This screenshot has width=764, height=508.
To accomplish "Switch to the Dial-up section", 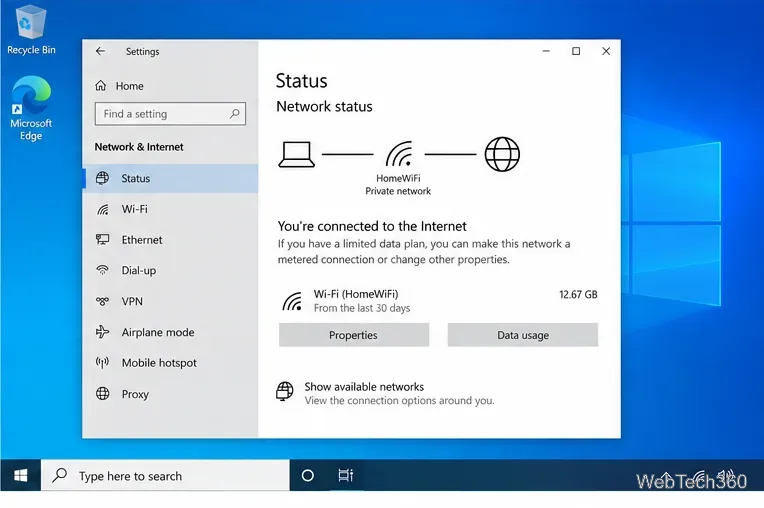I will [x=171, y=270].
